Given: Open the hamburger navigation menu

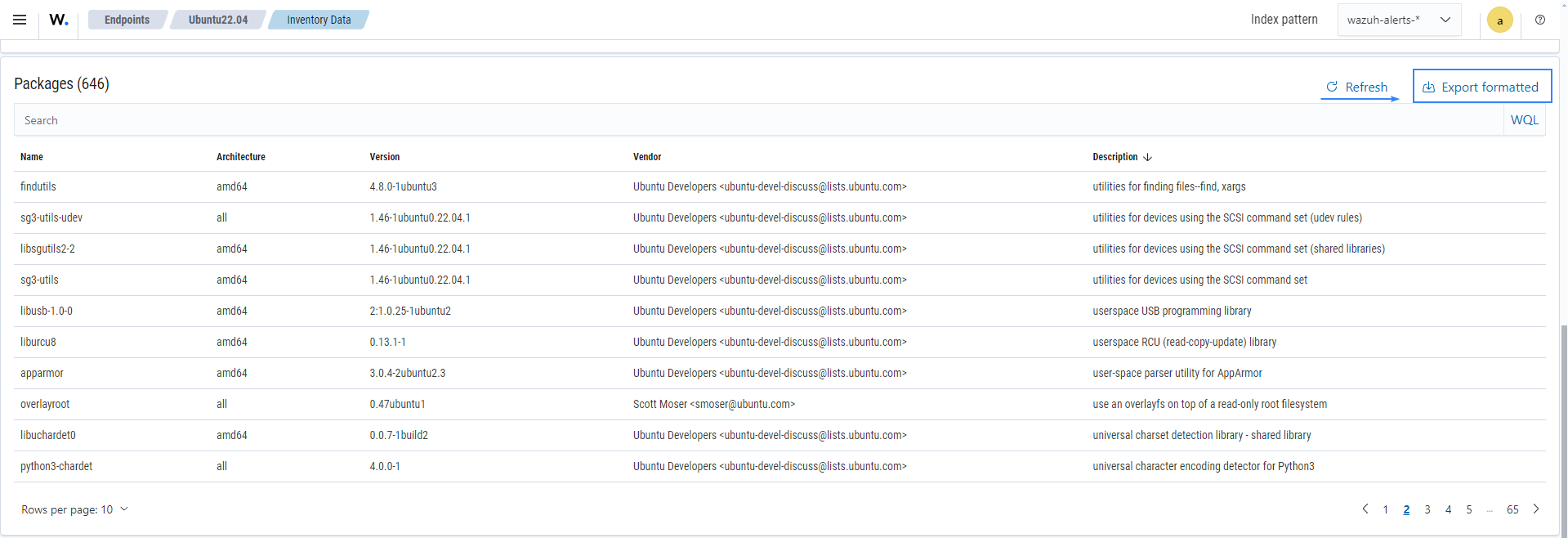Looking at the screenshot, I should pos(20,20).
